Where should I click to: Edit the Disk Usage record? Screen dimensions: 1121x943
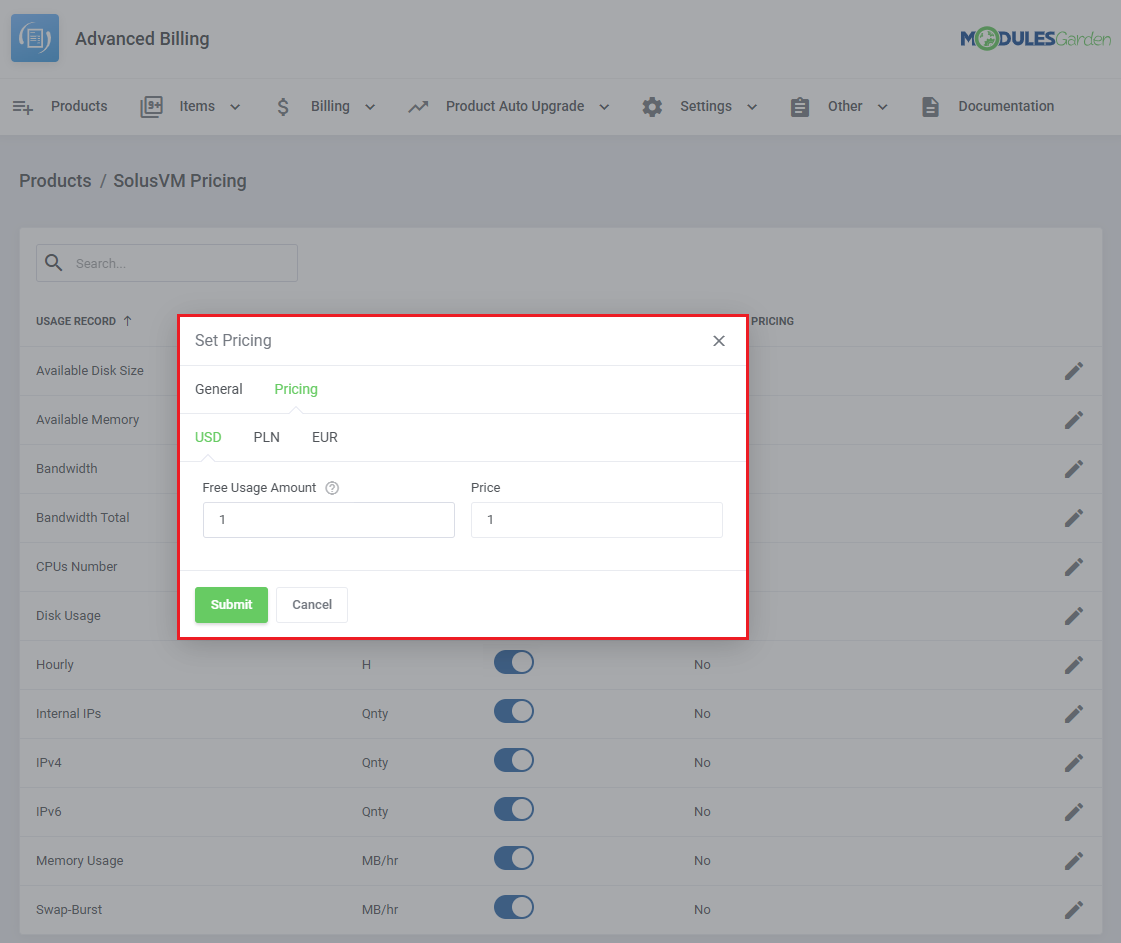point(1074,616)
